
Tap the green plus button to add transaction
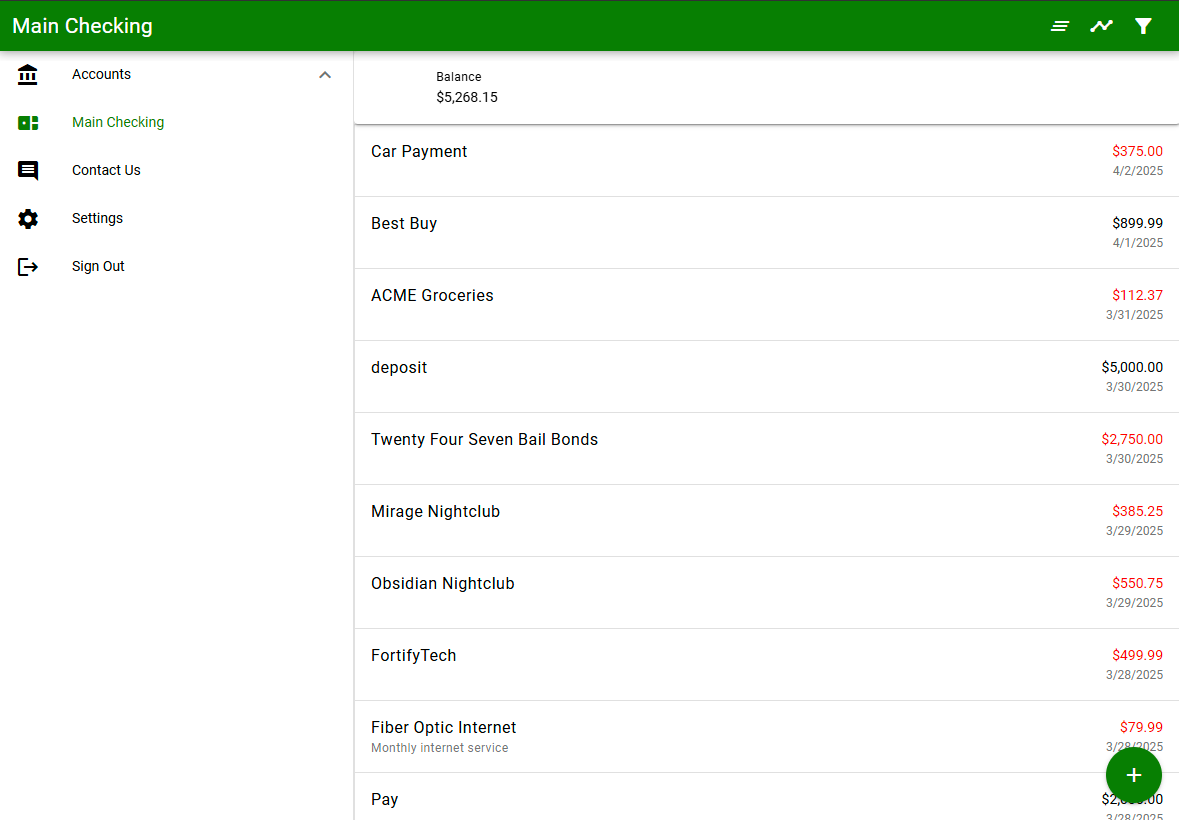1133,775
